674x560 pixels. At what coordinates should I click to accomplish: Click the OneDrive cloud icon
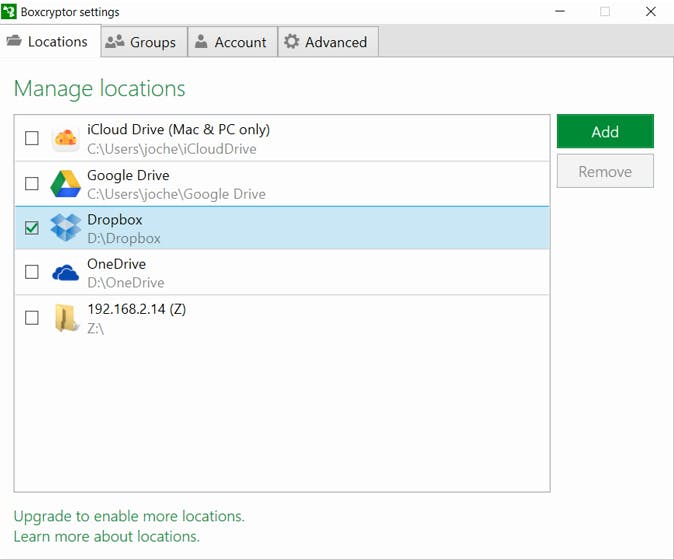click(65, 272)
